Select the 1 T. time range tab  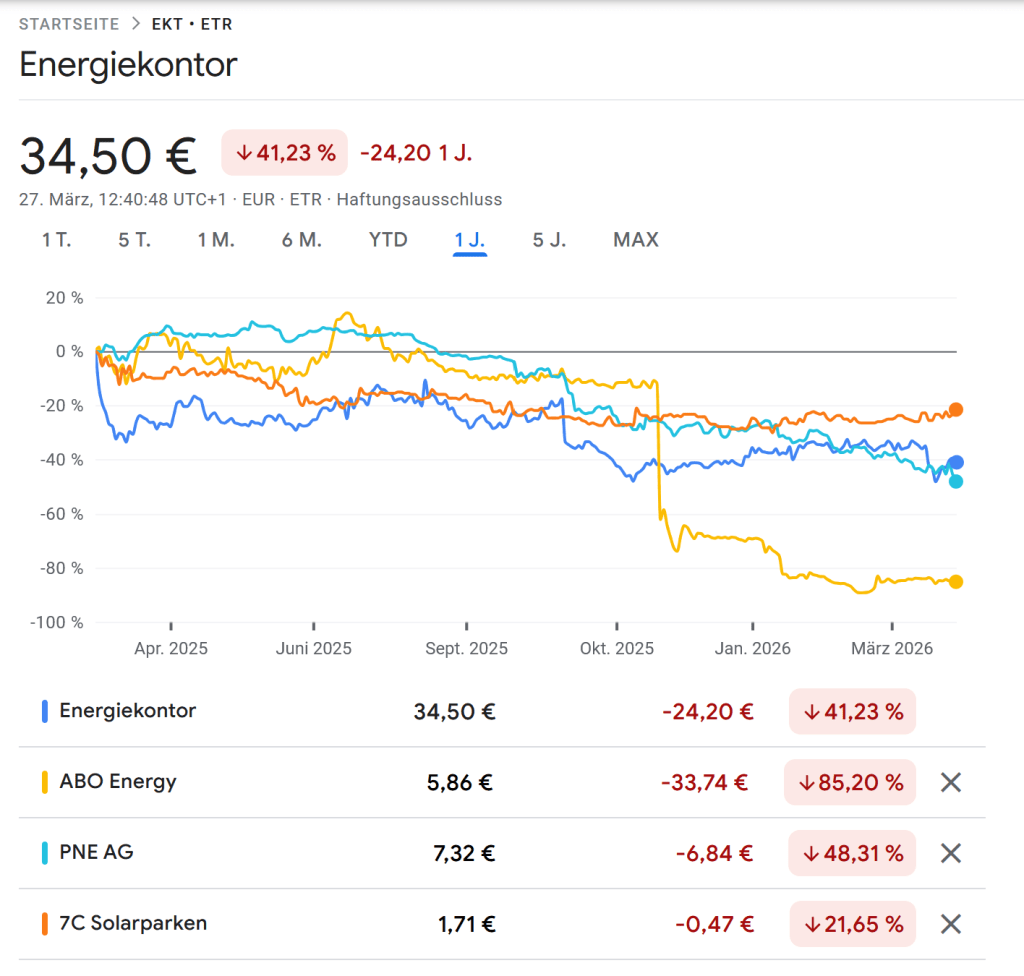(57, 240)
